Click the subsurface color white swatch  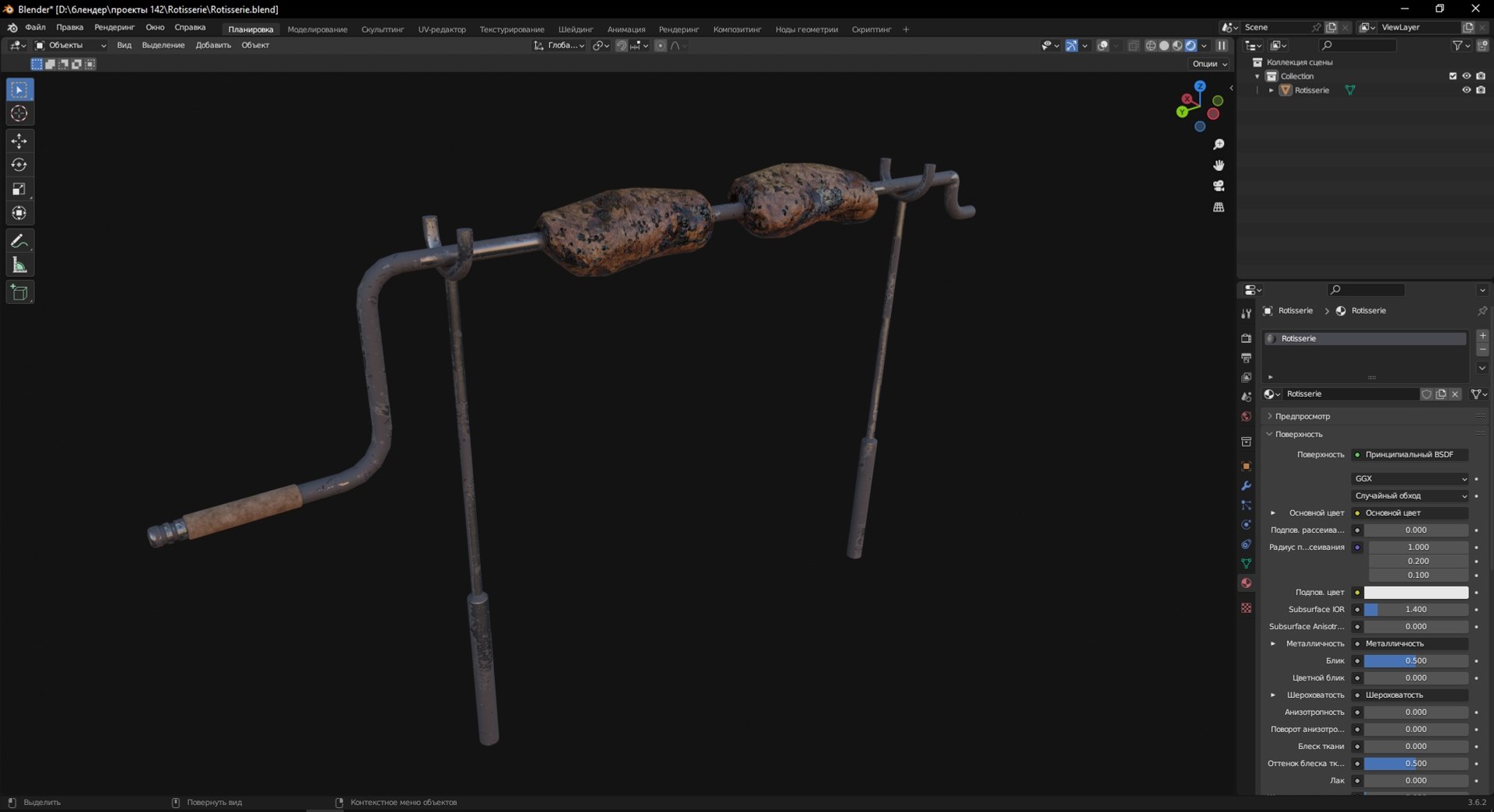click(1416, 593)
